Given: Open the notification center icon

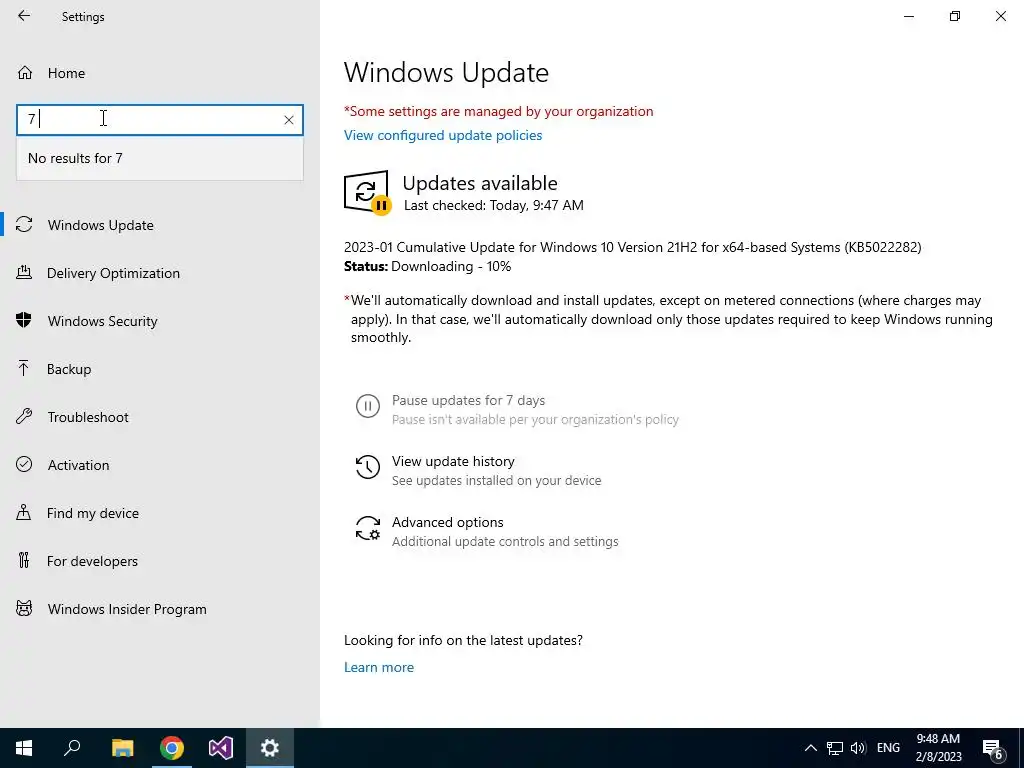Looking at the screenshot, I should click(993, 749).
